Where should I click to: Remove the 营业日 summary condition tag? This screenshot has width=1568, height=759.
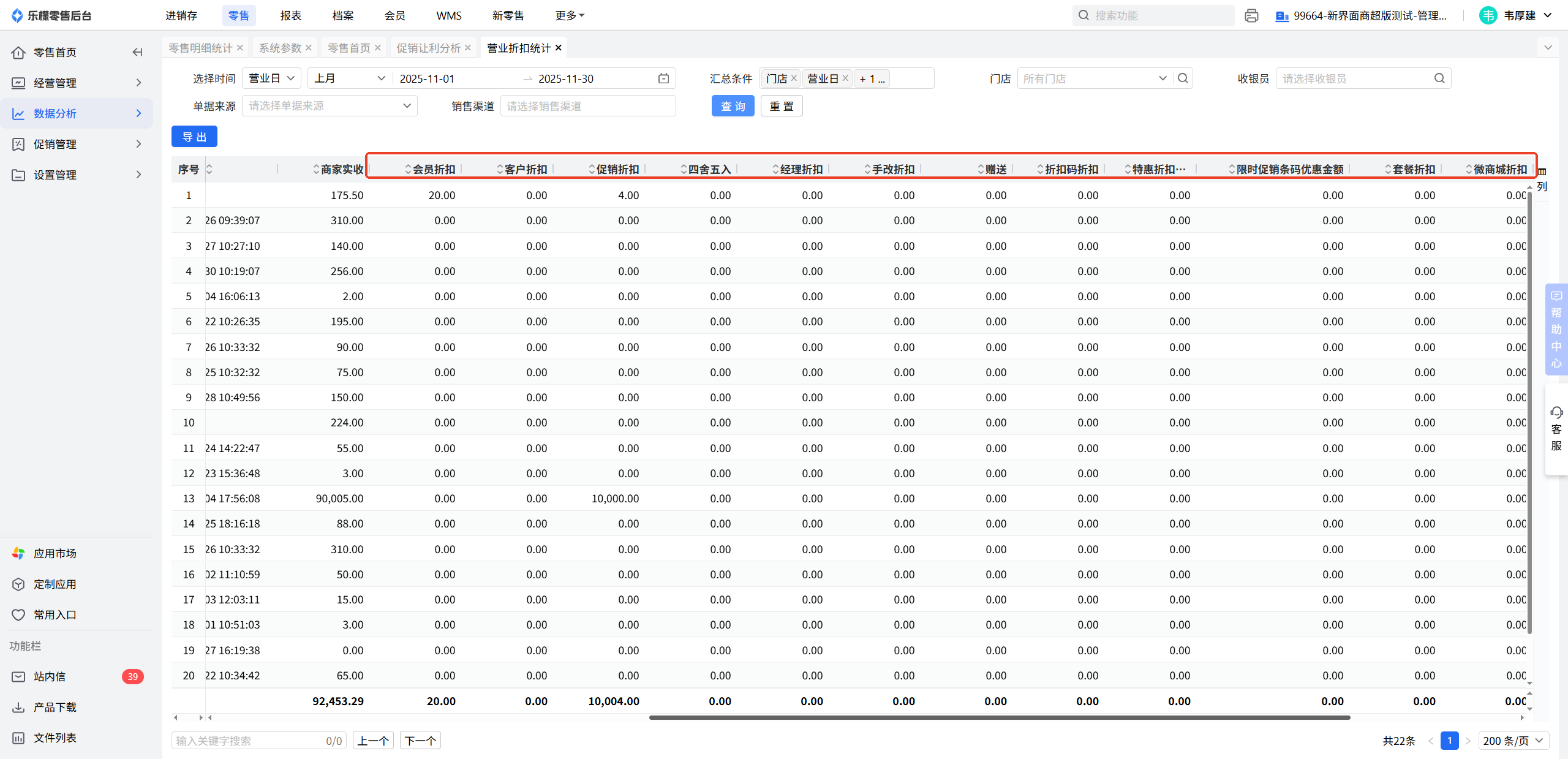(845, 78)
